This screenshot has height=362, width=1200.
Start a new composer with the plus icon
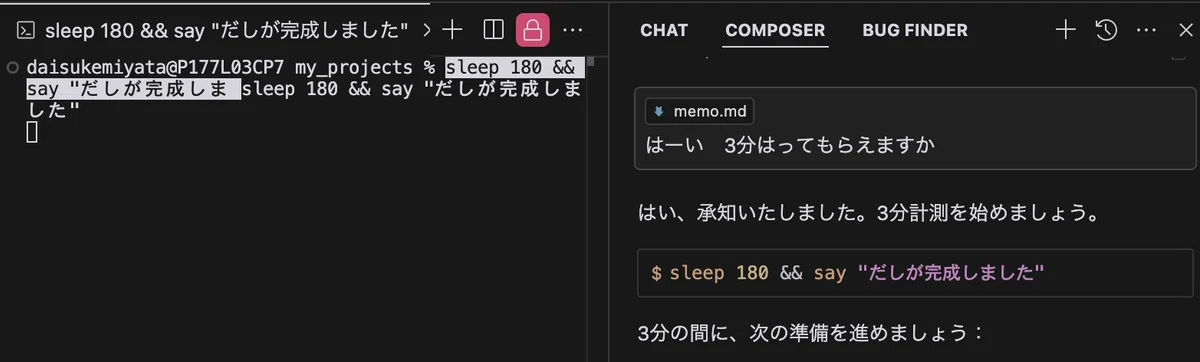(1066, 30)
